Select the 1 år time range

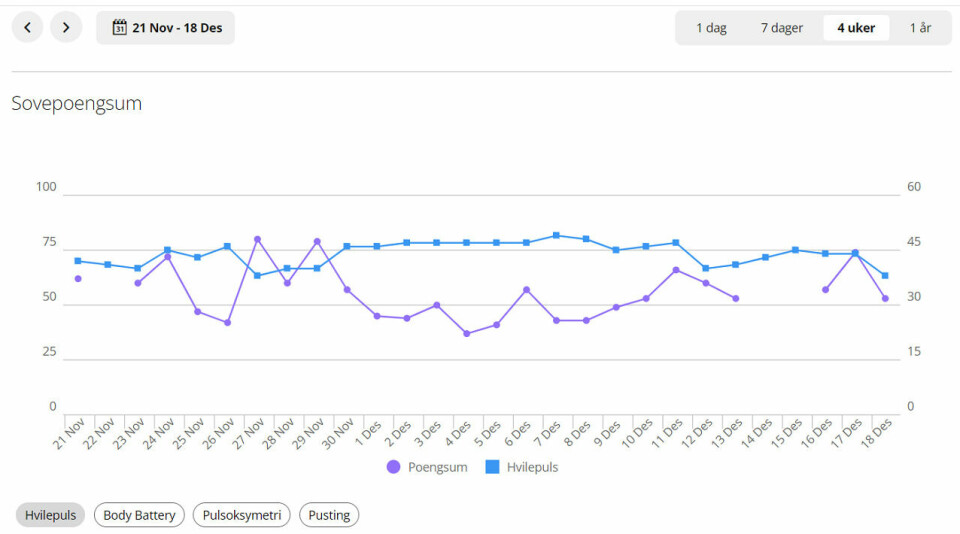coord(920,28)
